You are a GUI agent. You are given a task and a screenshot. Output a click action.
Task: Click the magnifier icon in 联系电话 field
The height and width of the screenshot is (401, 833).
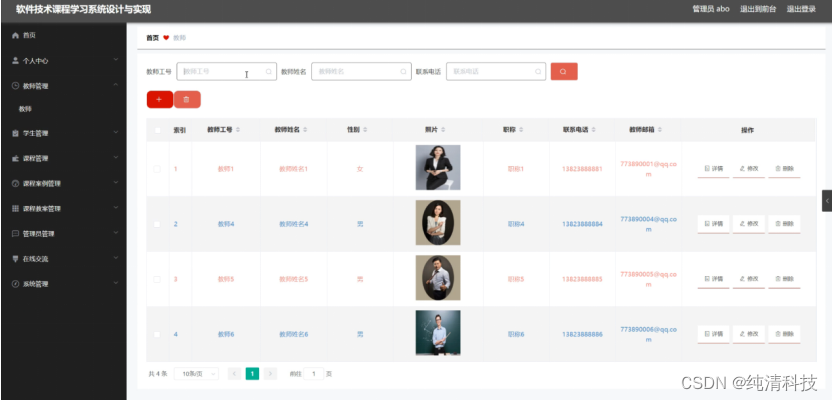pyautogui.click(x=538, y=72)
